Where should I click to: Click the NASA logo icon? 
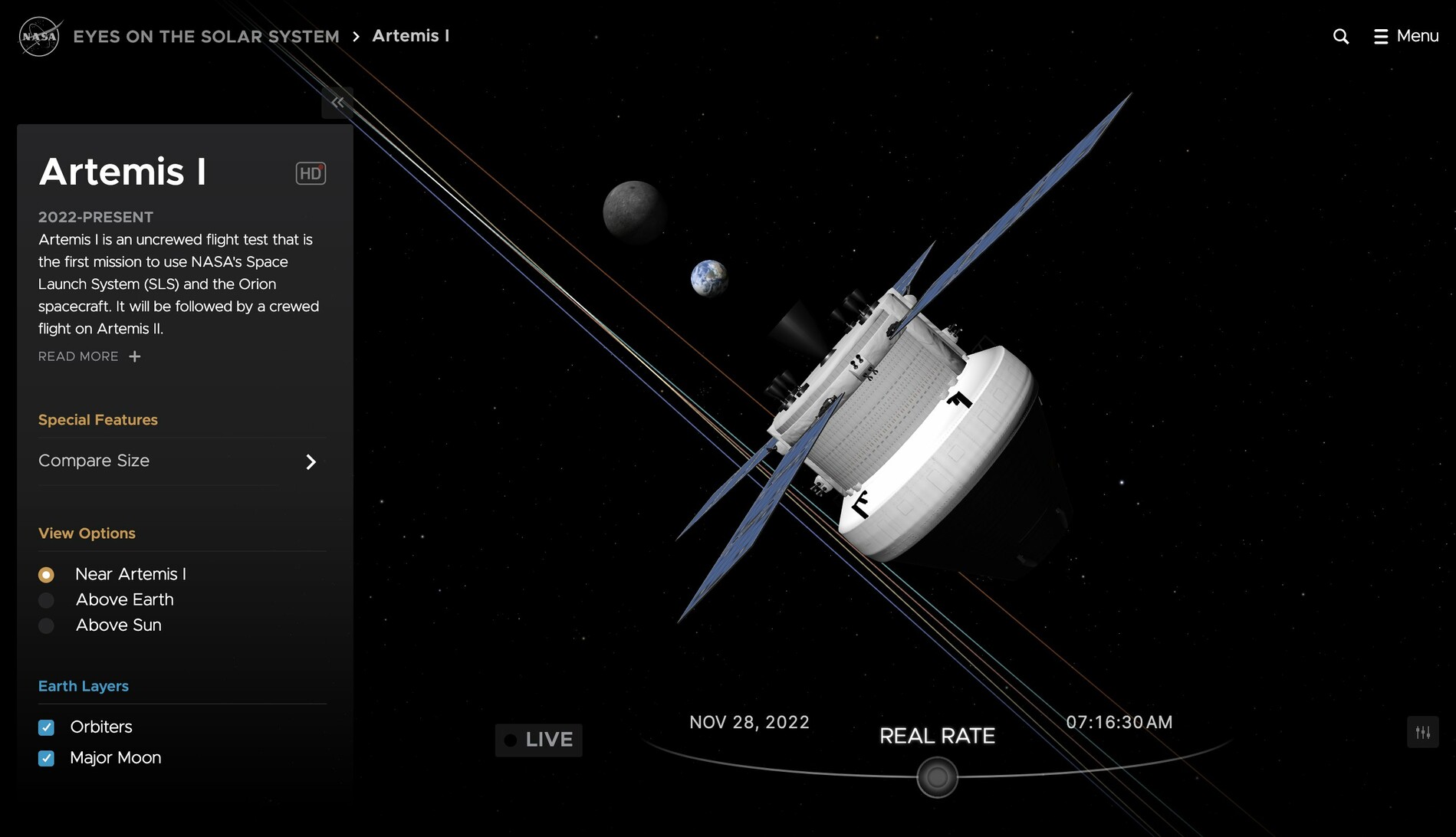[x=39, y=36]
